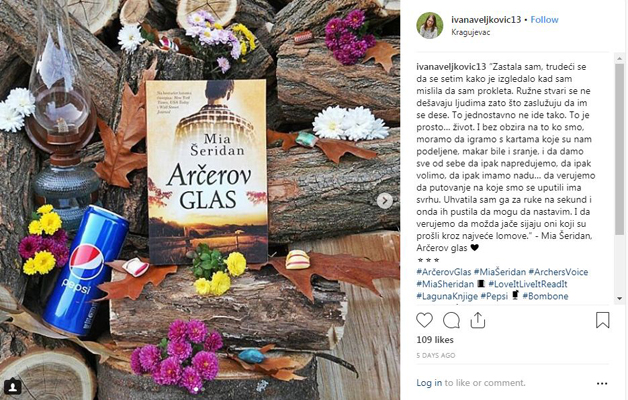Open the Kragujevac location link
628x400 pixels.
471,32
